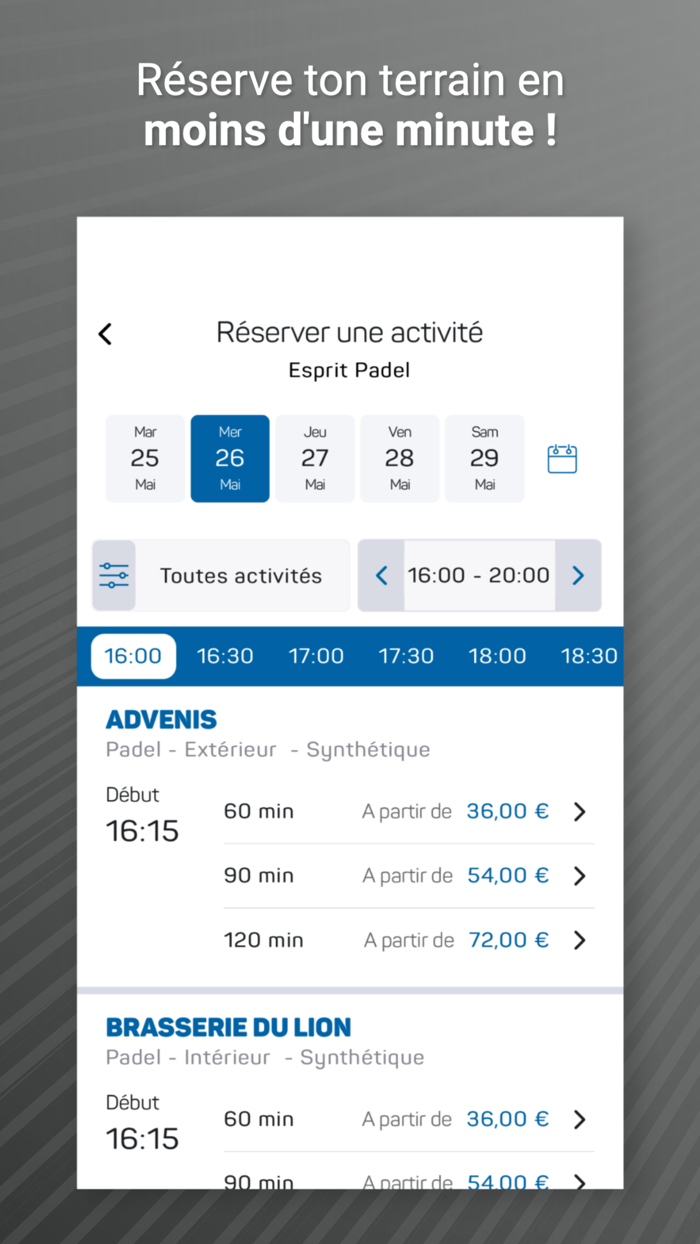The image size is (700, 1244).
Task: Select Thursday 27 May date
Action: pyautogui.click(x=315, y=458)
